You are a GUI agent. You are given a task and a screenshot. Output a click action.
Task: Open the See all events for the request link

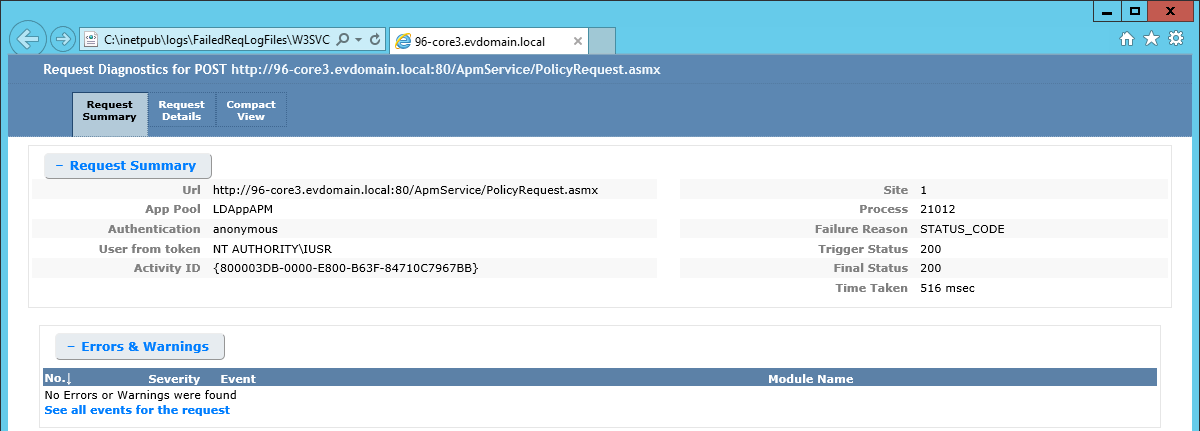point(137,410)
